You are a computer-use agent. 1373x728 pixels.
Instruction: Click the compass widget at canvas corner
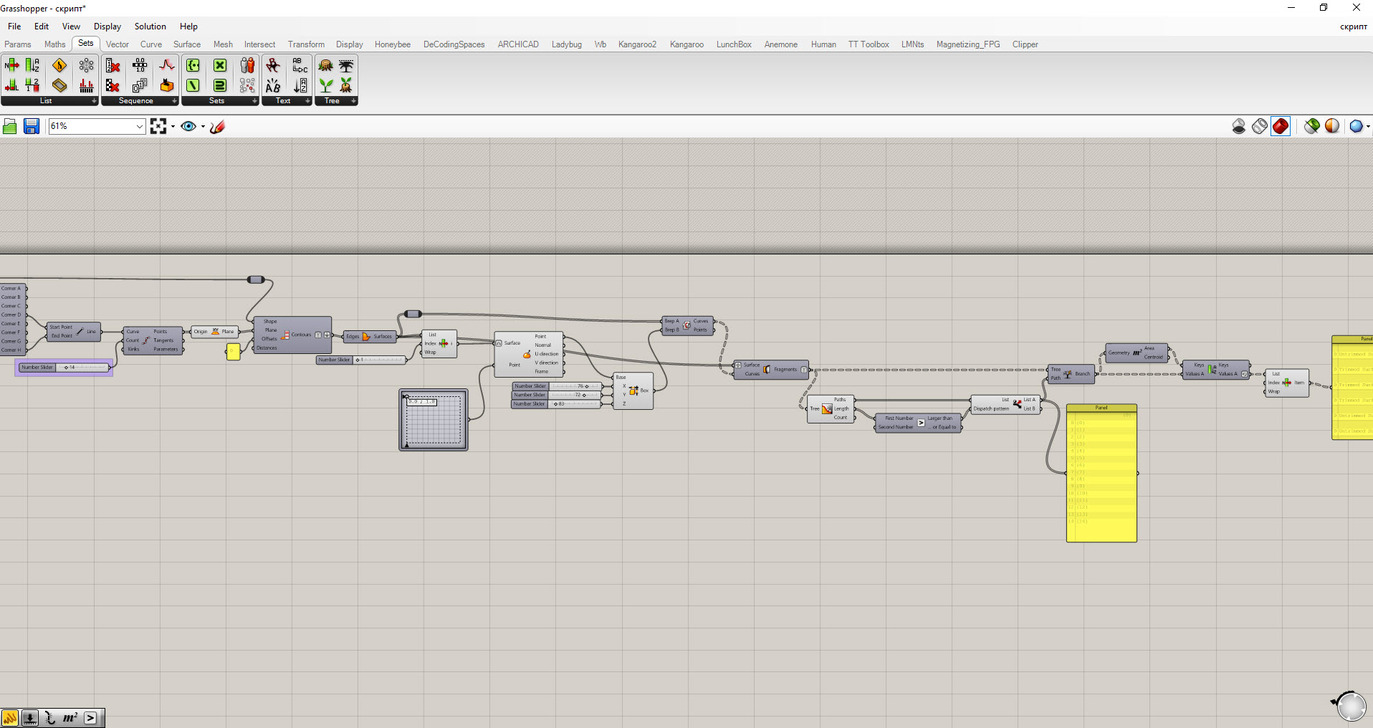(x=1350, y=706)
